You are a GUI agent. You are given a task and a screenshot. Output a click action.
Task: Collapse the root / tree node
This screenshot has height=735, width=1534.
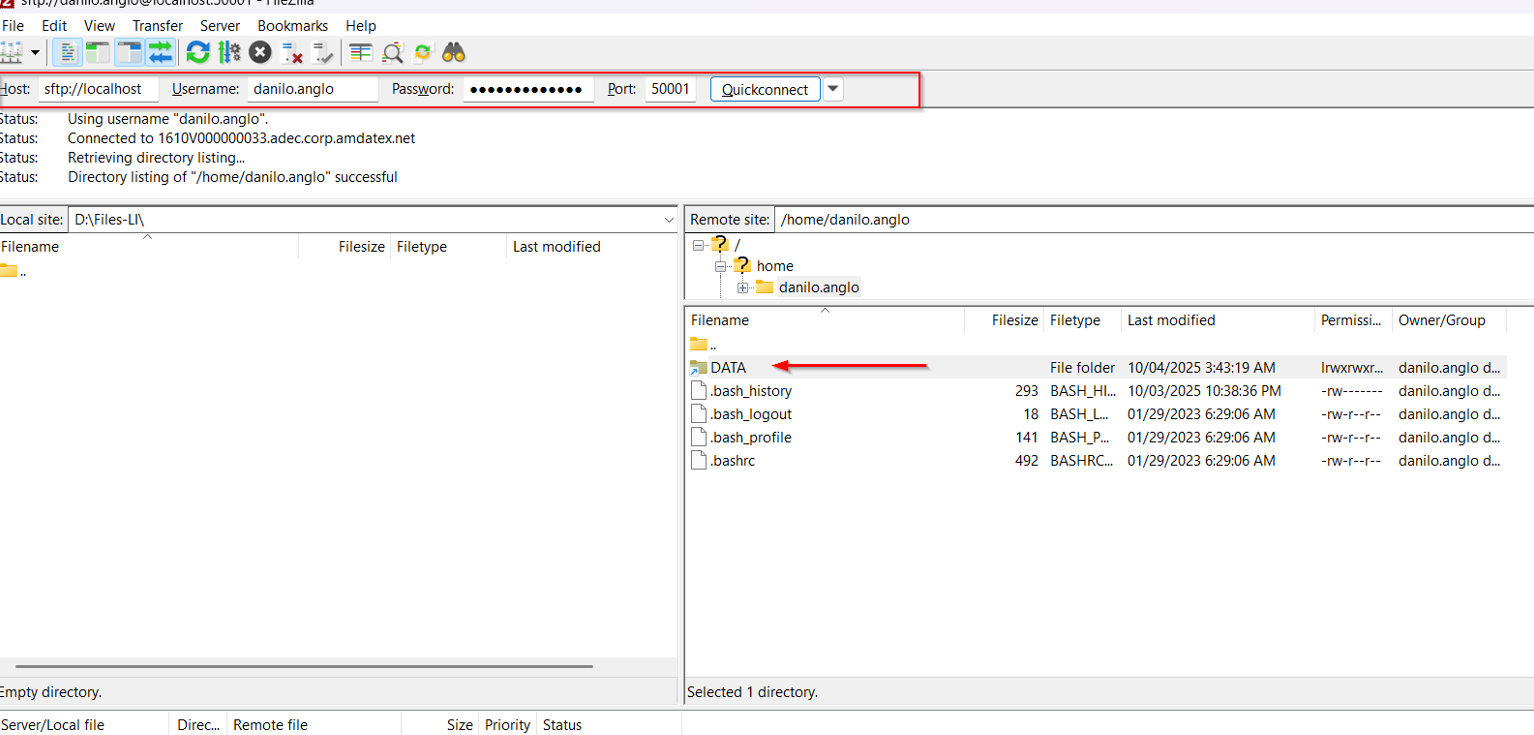(x=698, y=245)
